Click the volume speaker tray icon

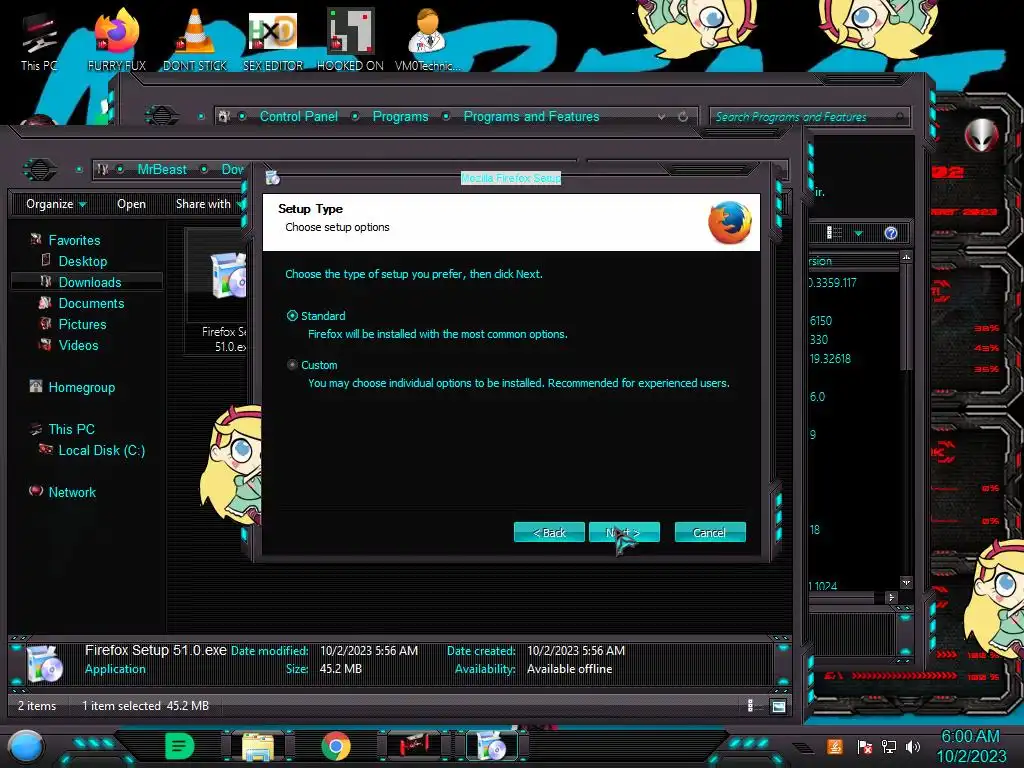pyautogui.click(x=912, y=746)
